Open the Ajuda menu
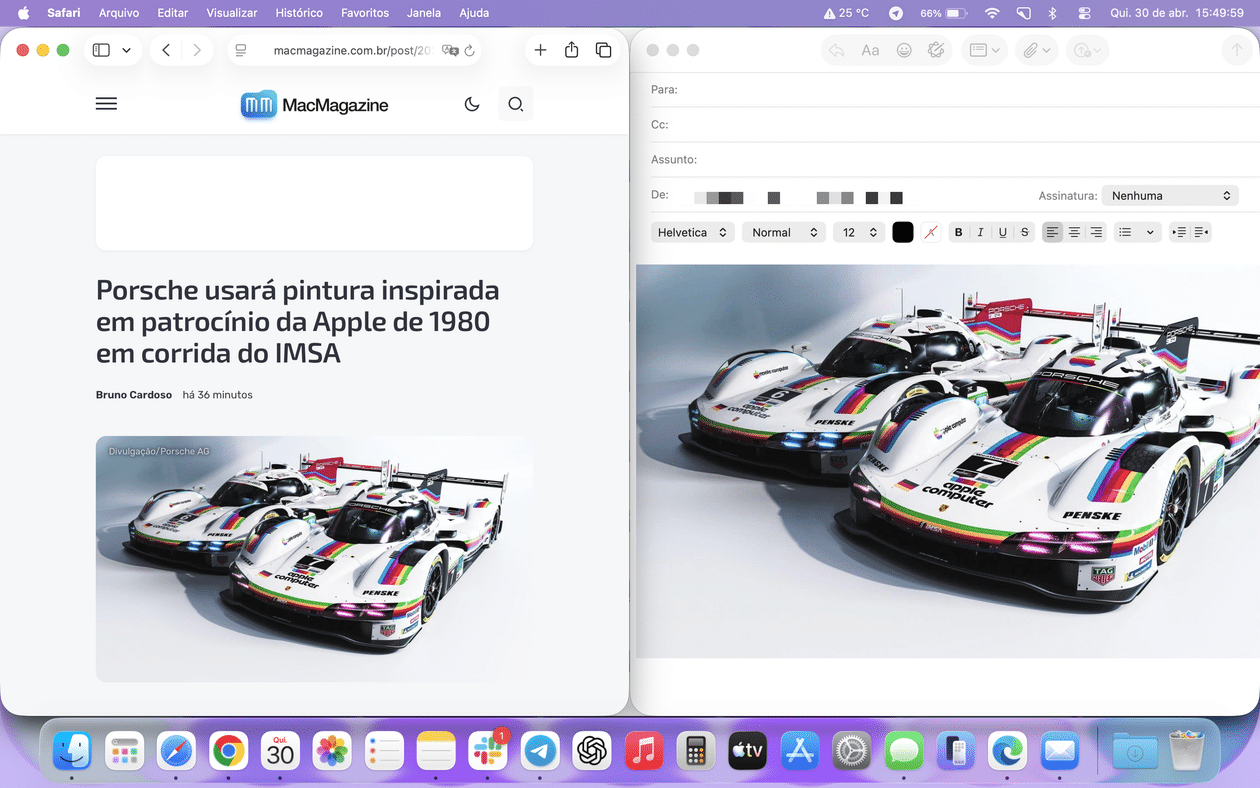The width and height of the screenshot is (1260, 788). pos(474,13)
